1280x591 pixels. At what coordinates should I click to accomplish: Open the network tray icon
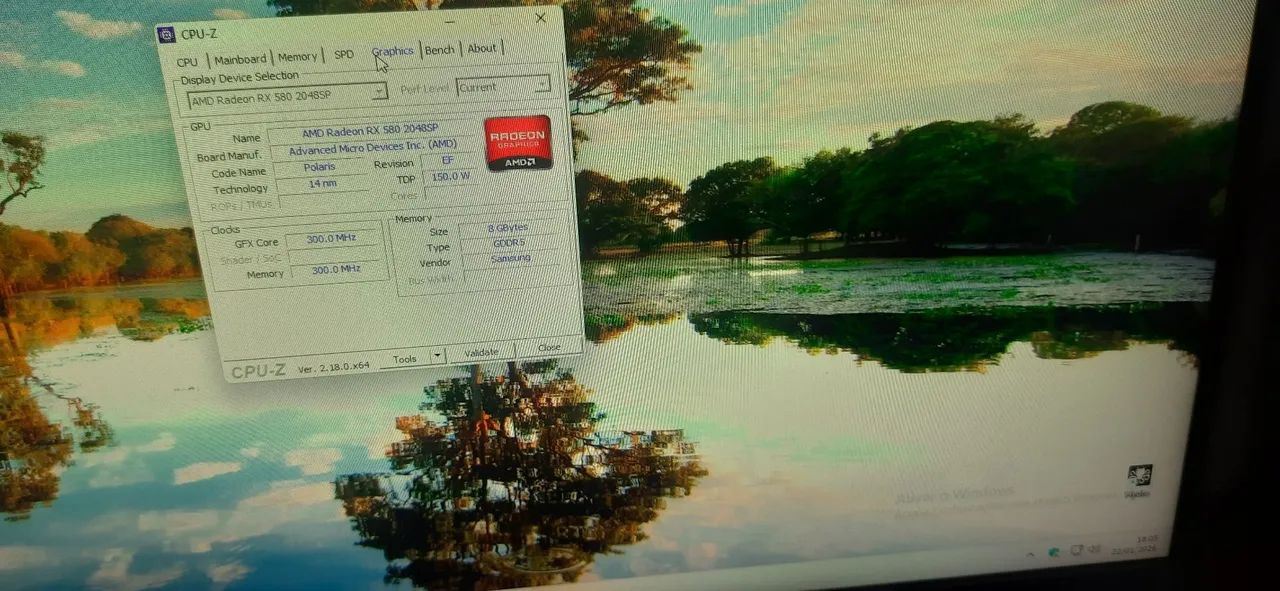[1077, 550]
